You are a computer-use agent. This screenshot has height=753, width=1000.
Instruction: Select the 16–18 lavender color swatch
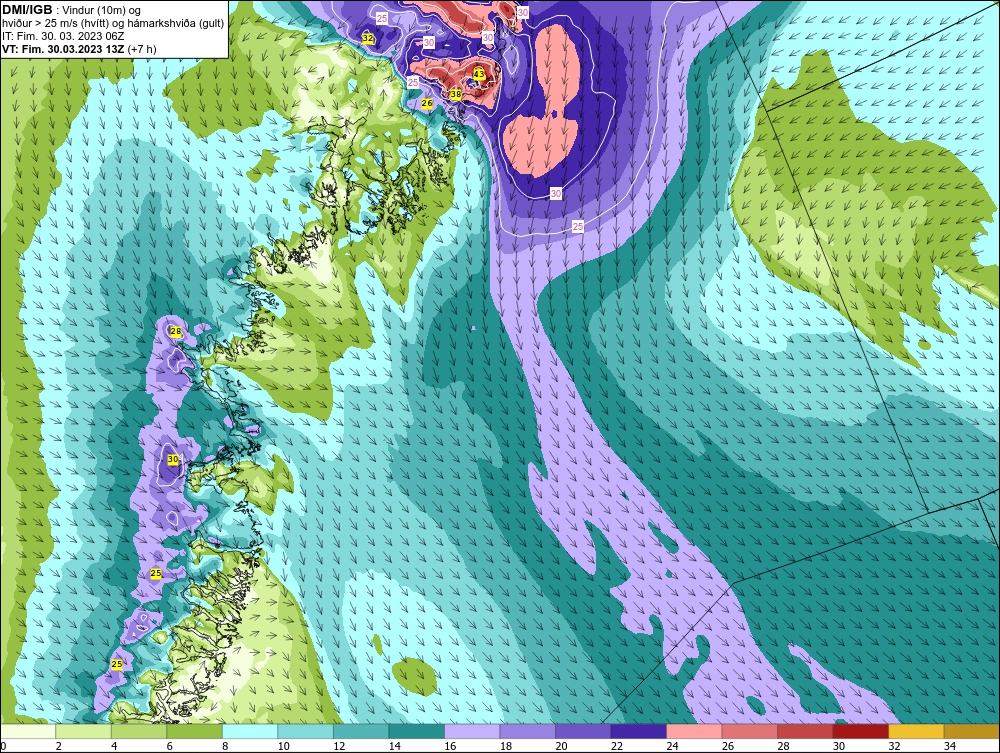472,731
